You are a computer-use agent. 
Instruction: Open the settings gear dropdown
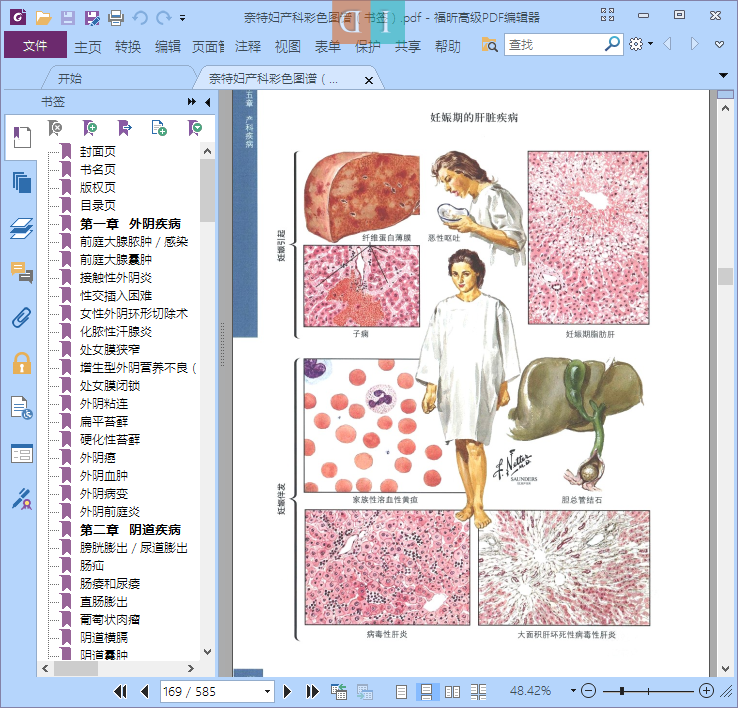(641, 44)
